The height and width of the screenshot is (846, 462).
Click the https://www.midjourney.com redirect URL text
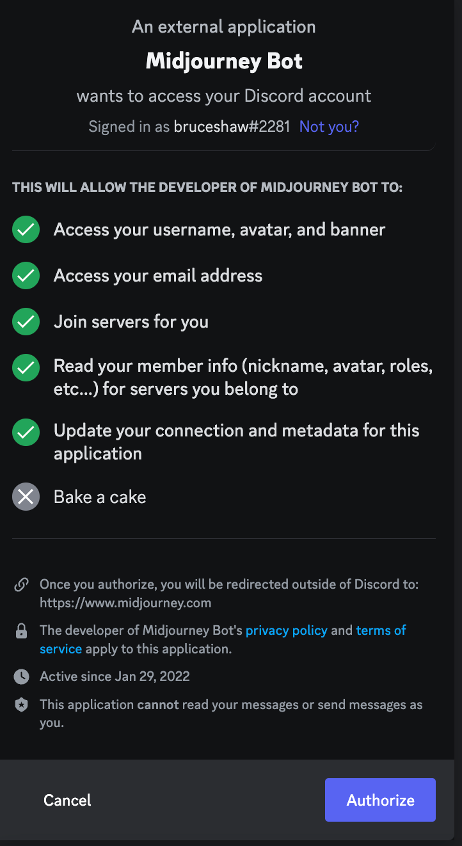click(125, 603)
